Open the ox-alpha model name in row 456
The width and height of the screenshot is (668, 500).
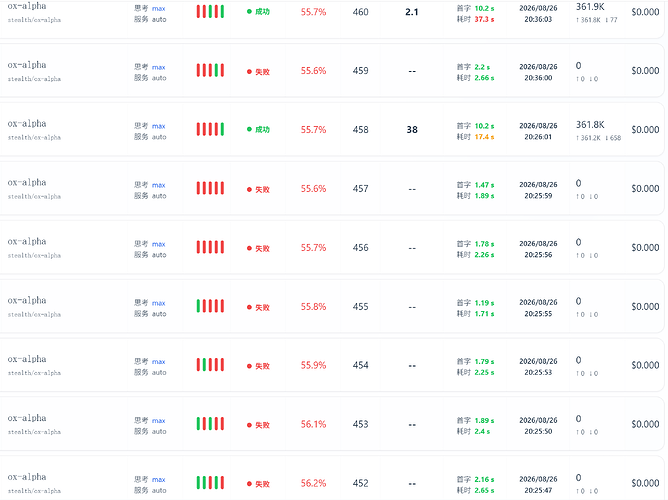(x=27, y=241)
